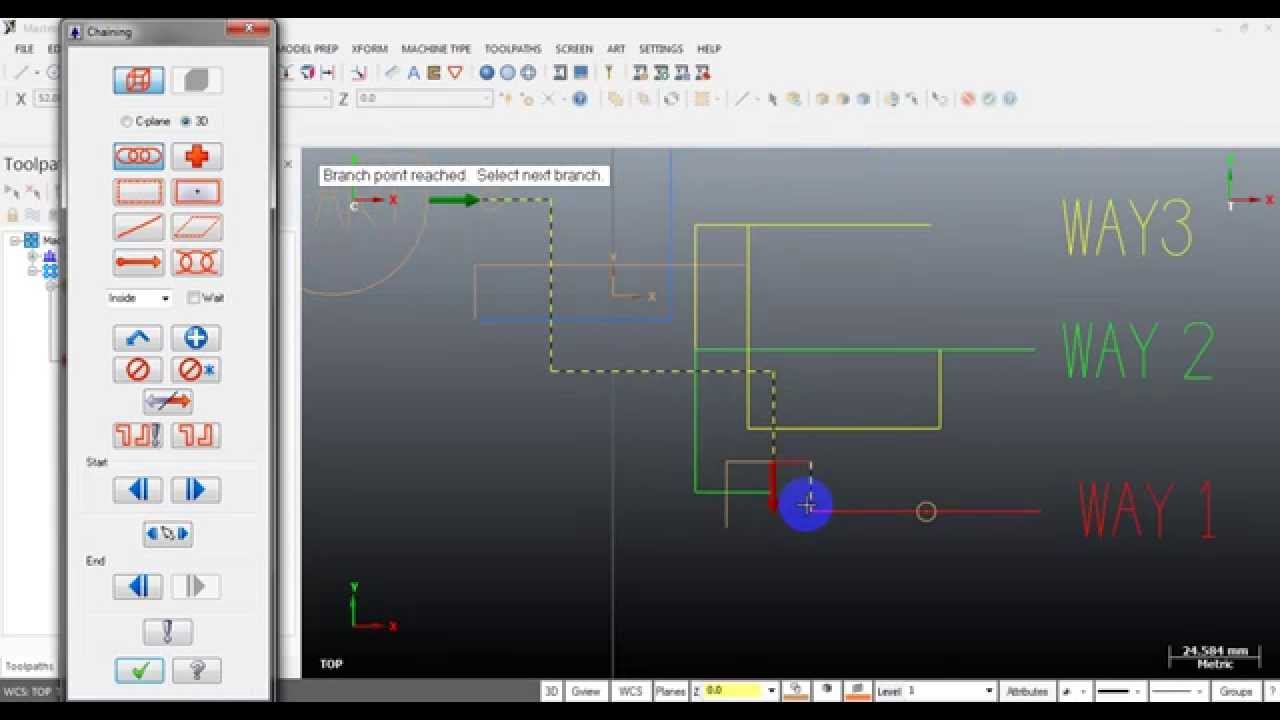Choose the Window selection method icon
Screen dimensions: 1280x720
point(139,191)
